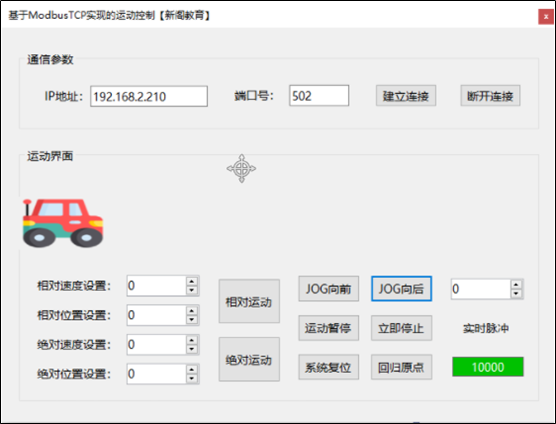
Task: Decrease 相对位置设置 with down arrow
Action: [192, 320]
